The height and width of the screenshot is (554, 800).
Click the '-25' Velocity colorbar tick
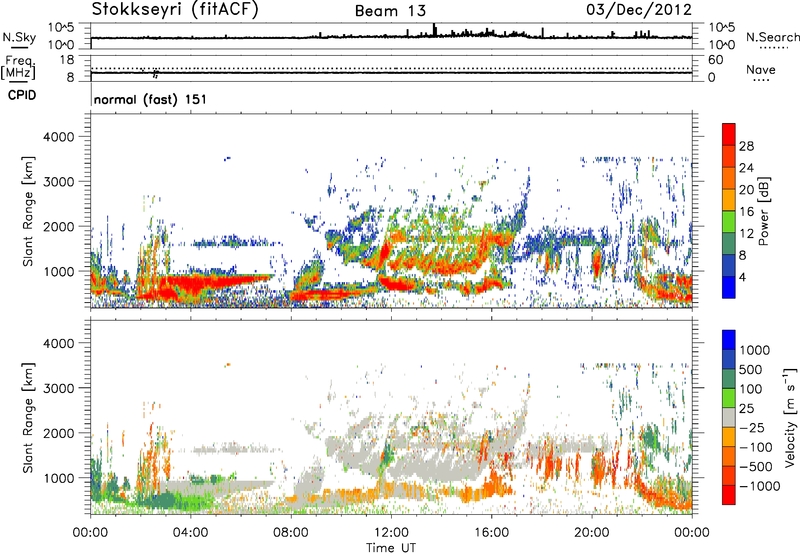pyautogui.click(x=752, y=428)
